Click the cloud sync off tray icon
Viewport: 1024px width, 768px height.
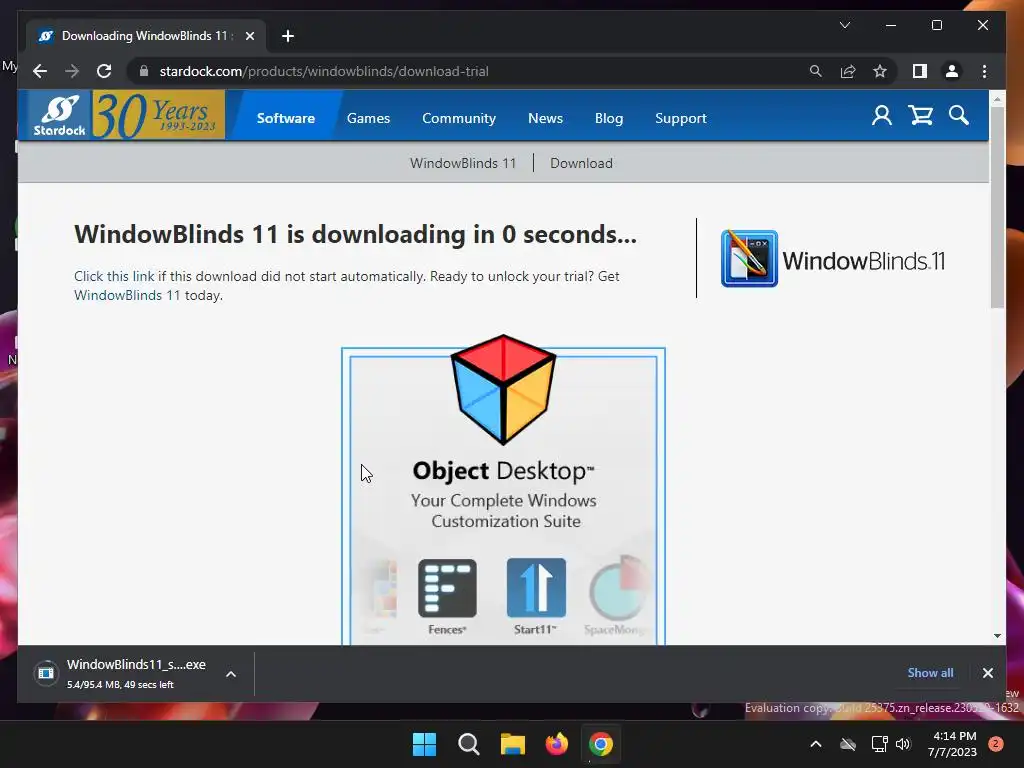pyautogui.click(x=848, y=744)
